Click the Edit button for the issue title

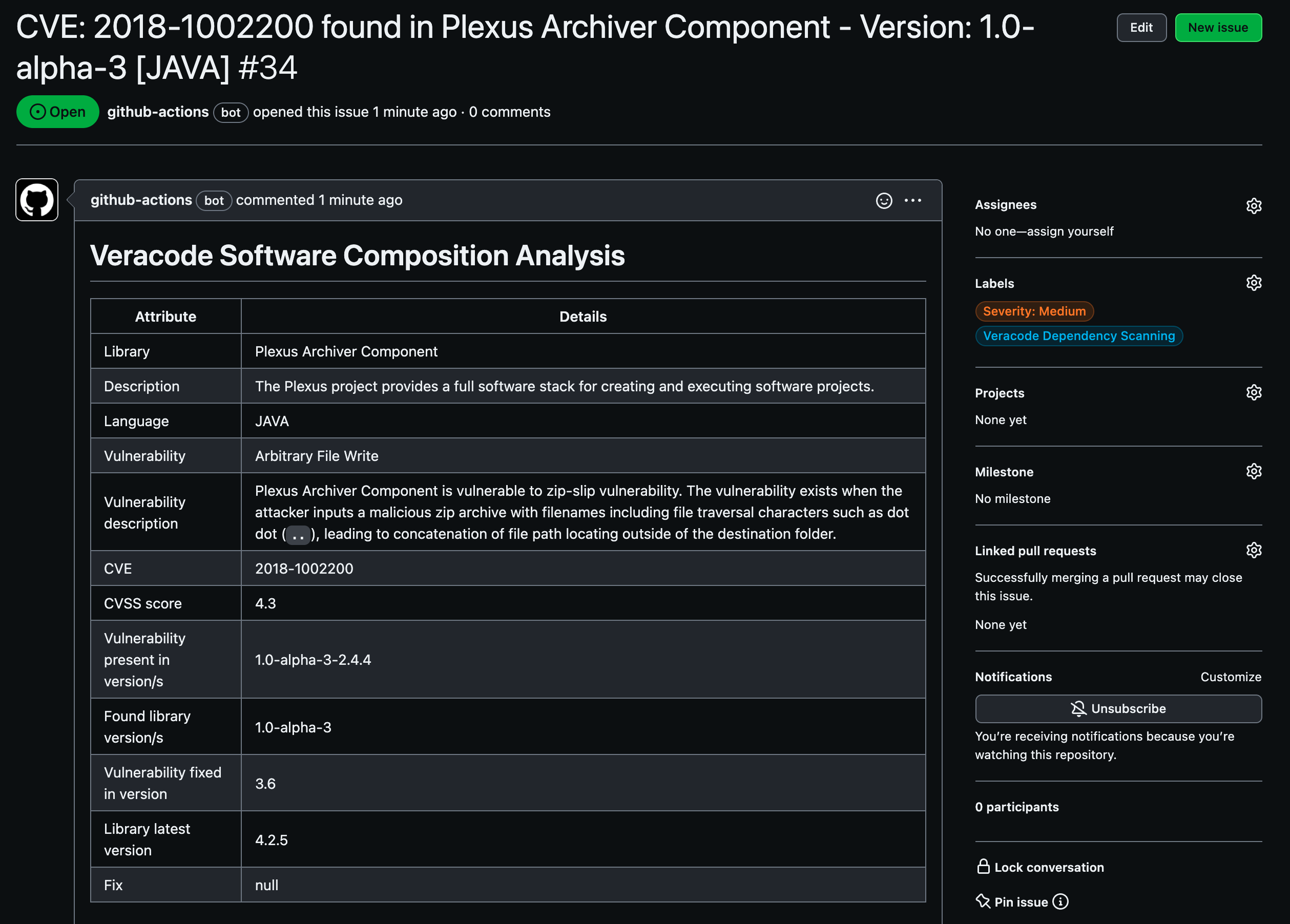(1141, 28)
